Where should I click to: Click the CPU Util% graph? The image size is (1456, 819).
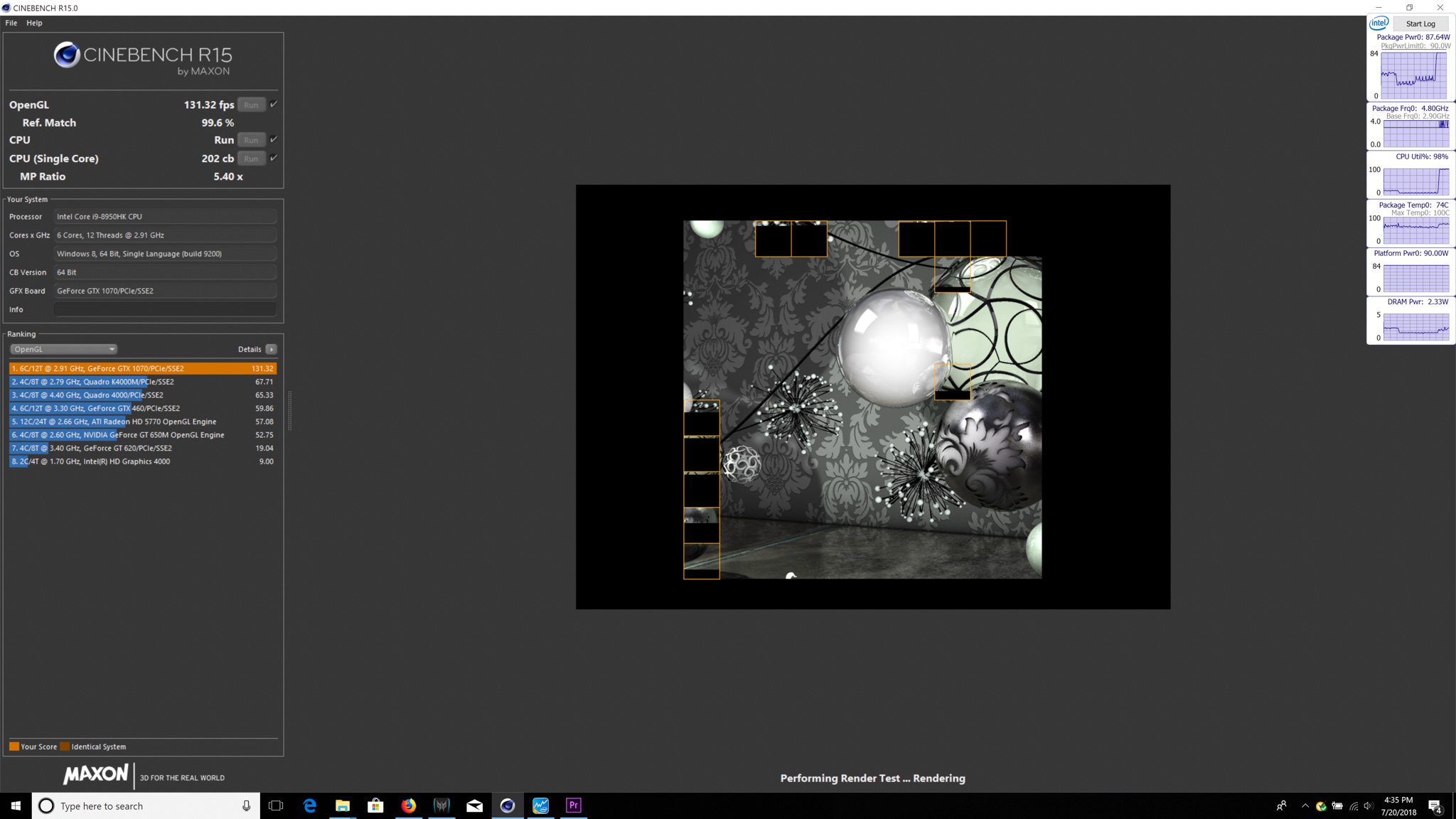coord(1415,181)
